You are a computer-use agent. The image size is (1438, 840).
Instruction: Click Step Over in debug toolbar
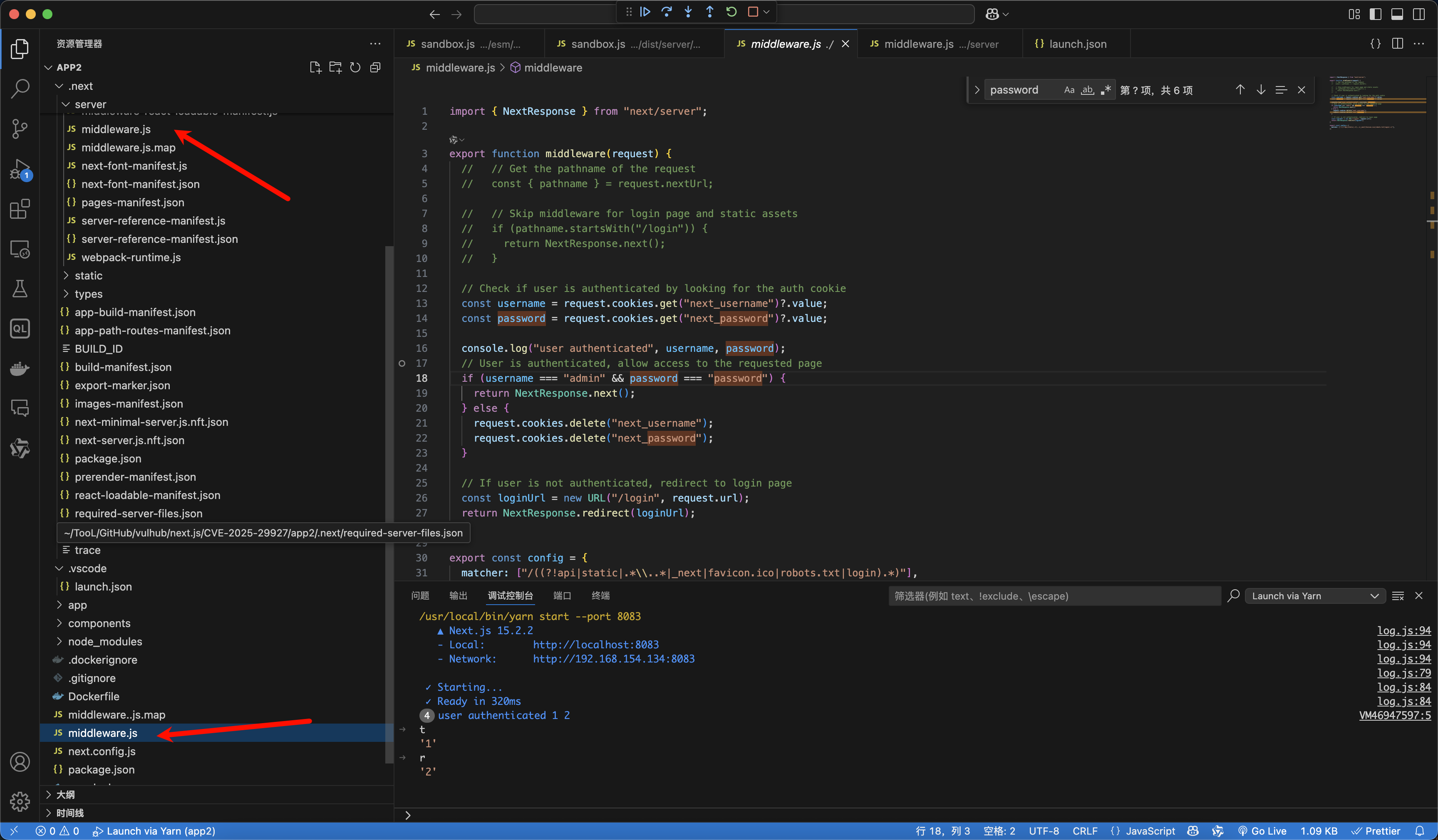point(667,12)
